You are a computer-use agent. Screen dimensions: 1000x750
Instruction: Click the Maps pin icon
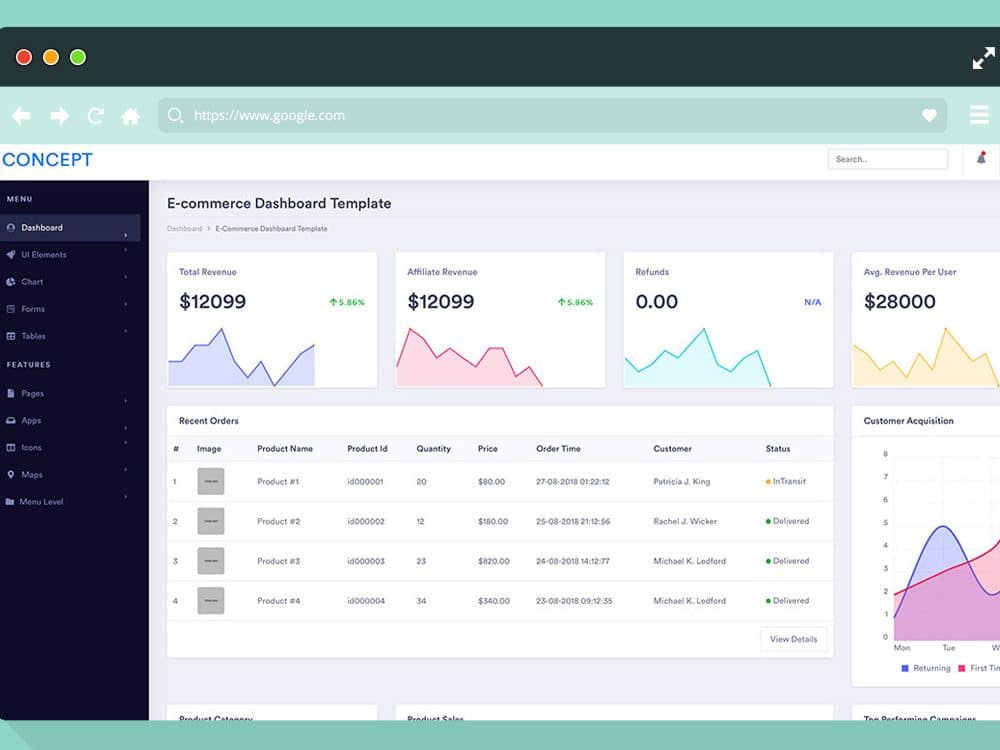tap(11, 474)
